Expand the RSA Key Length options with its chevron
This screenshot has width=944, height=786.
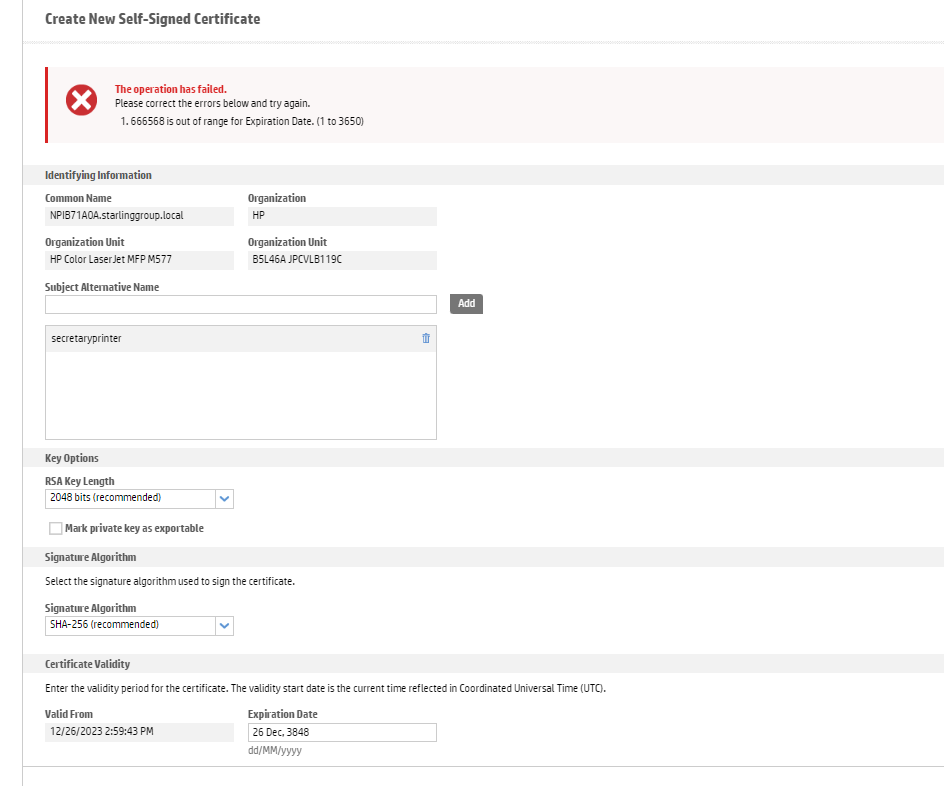click(224, 498)
